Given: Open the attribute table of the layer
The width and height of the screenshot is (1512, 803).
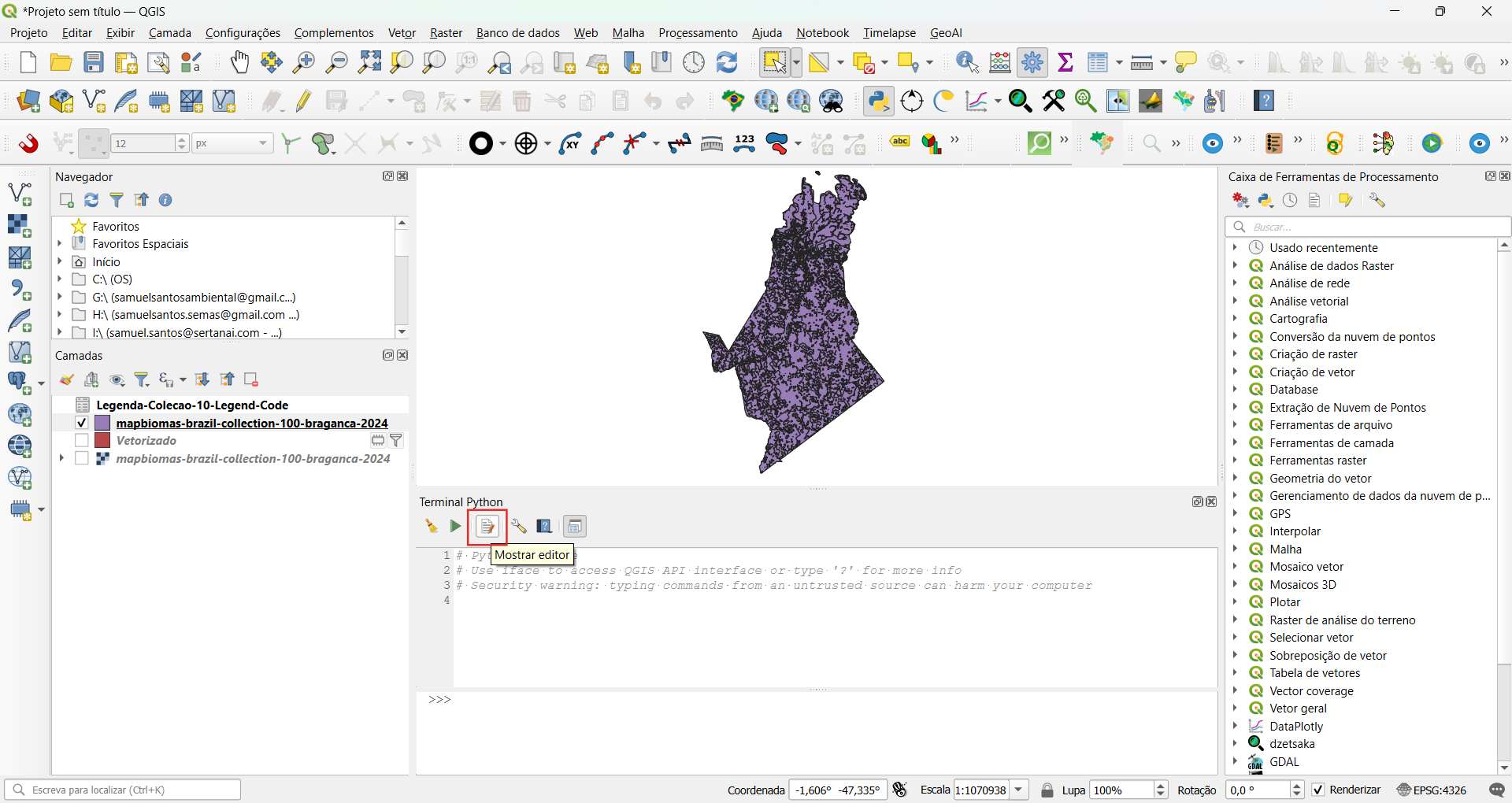Looking at the screenshot, I should [1099, 62].
